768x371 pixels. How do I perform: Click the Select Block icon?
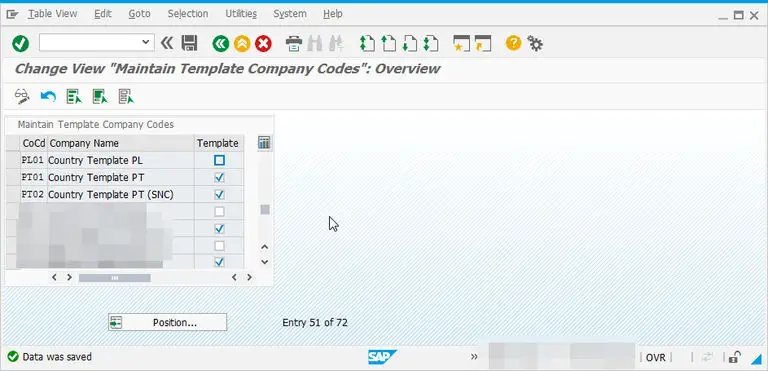(x=100, y=96)
